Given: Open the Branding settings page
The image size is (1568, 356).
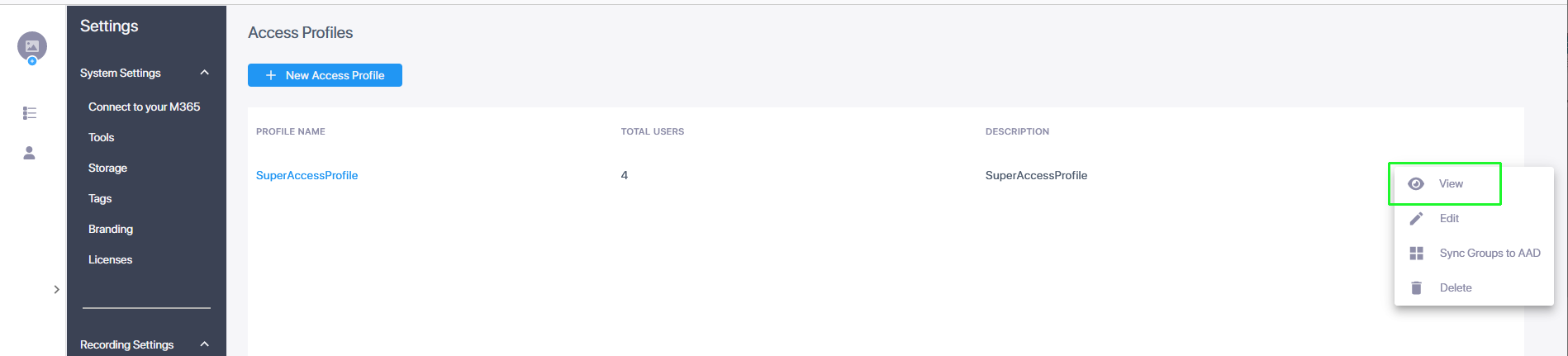Looking at the screenshot, I should point(111,229).
